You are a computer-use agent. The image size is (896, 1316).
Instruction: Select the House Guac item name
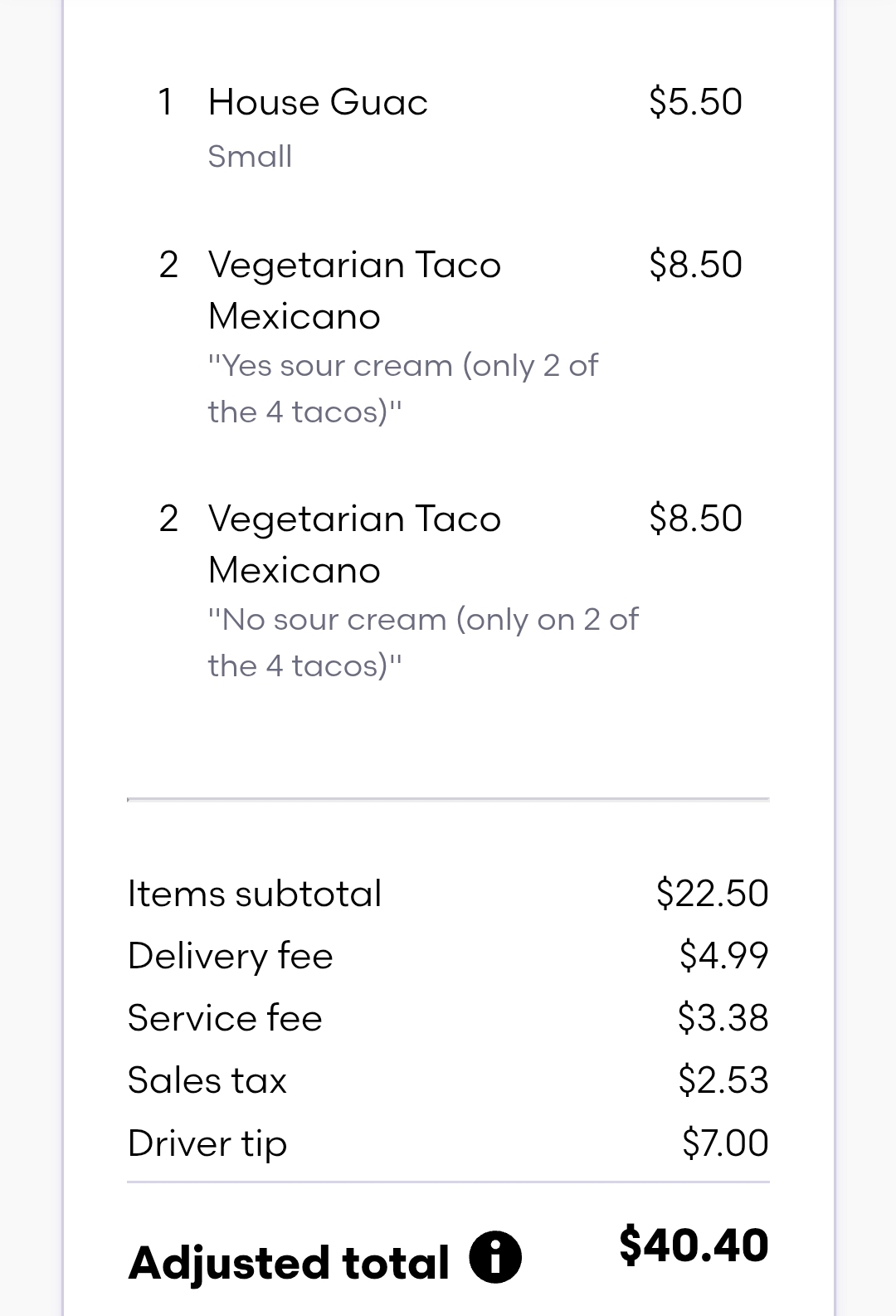[x=318, y=103]
